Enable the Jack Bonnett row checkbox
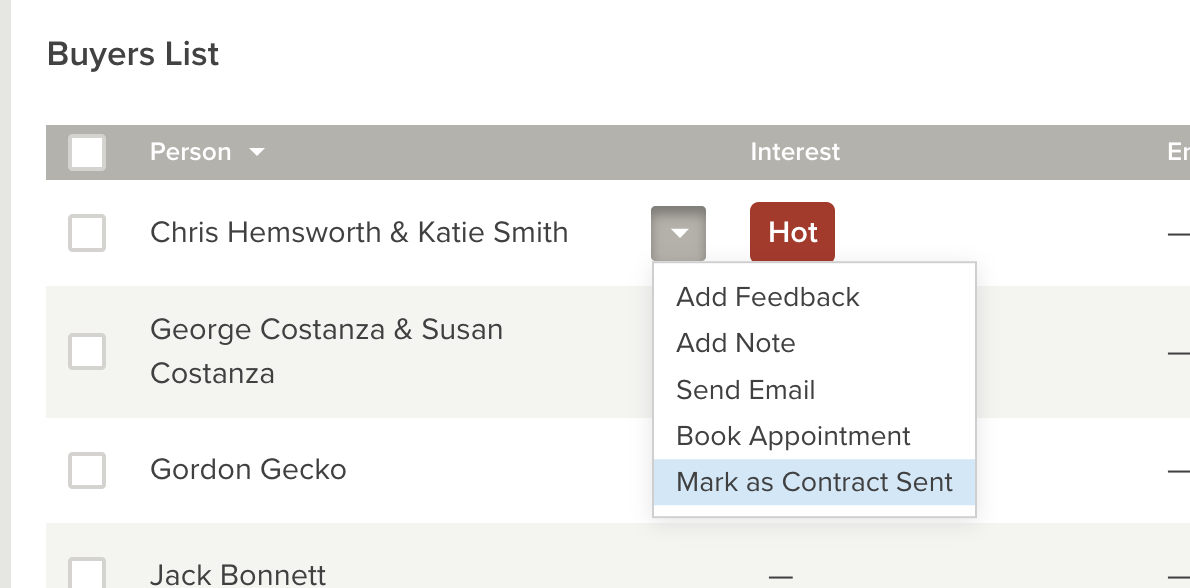This screenshot has width=1190, height=588. 87,573
